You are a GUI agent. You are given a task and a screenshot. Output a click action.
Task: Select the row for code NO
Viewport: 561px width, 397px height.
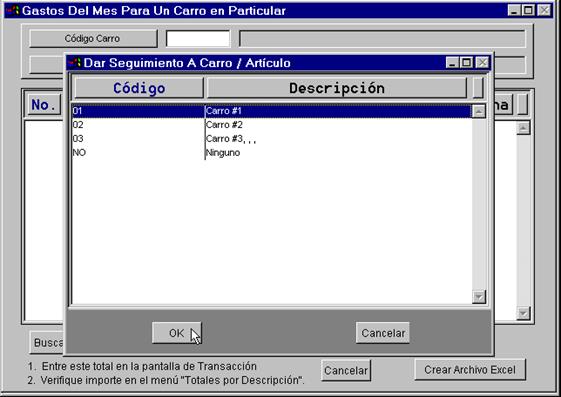271,153
